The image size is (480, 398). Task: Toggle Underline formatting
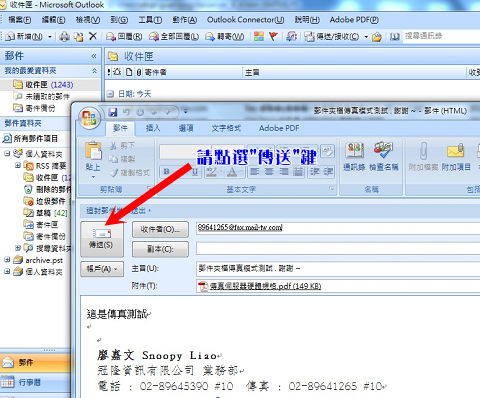195,172
